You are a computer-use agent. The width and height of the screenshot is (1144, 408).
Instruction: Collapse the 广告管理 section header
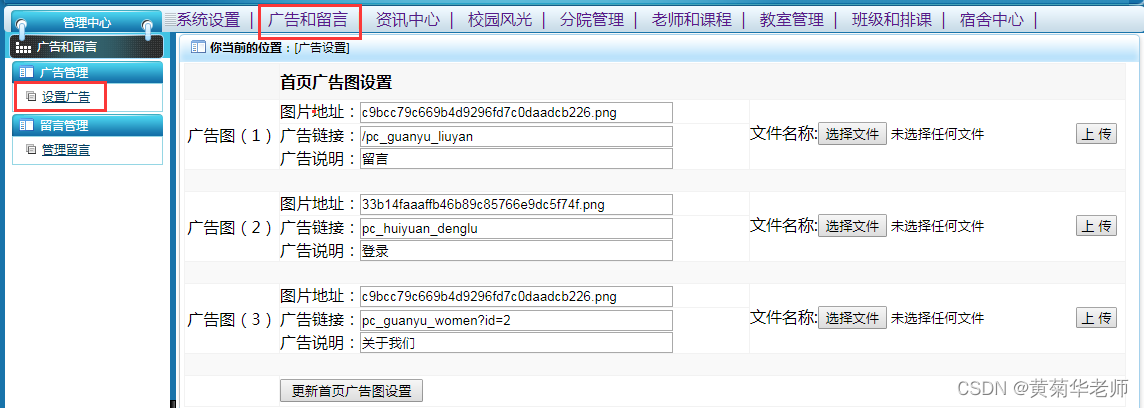(88, 72)
